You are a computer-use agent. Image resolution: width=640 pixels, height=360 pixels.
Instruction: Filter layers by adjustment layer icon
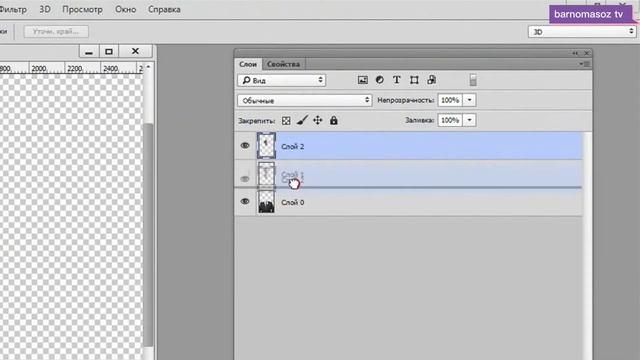(x=380, y=80)
